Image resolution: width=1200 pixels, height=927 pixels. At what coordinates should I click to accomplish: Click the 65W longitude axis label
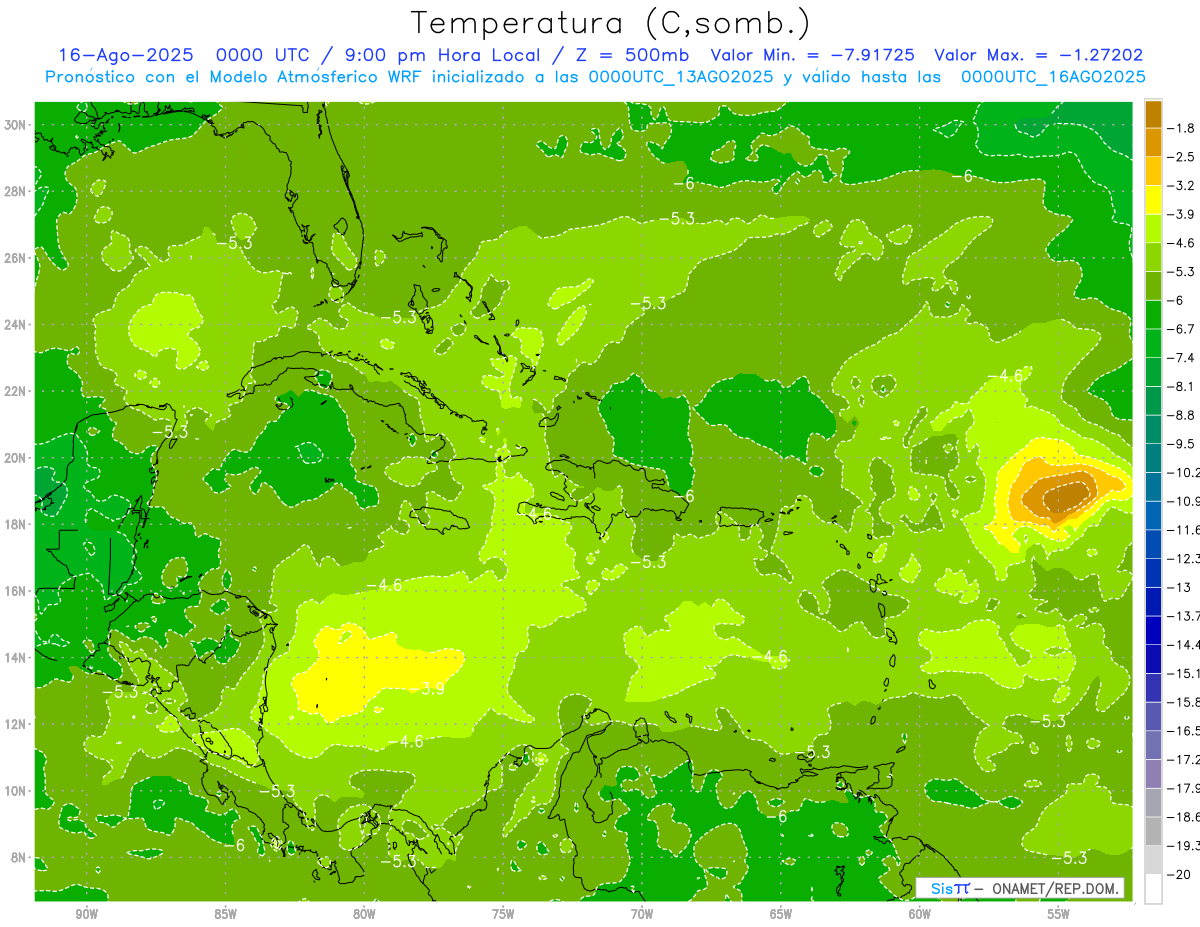[781, 914]
